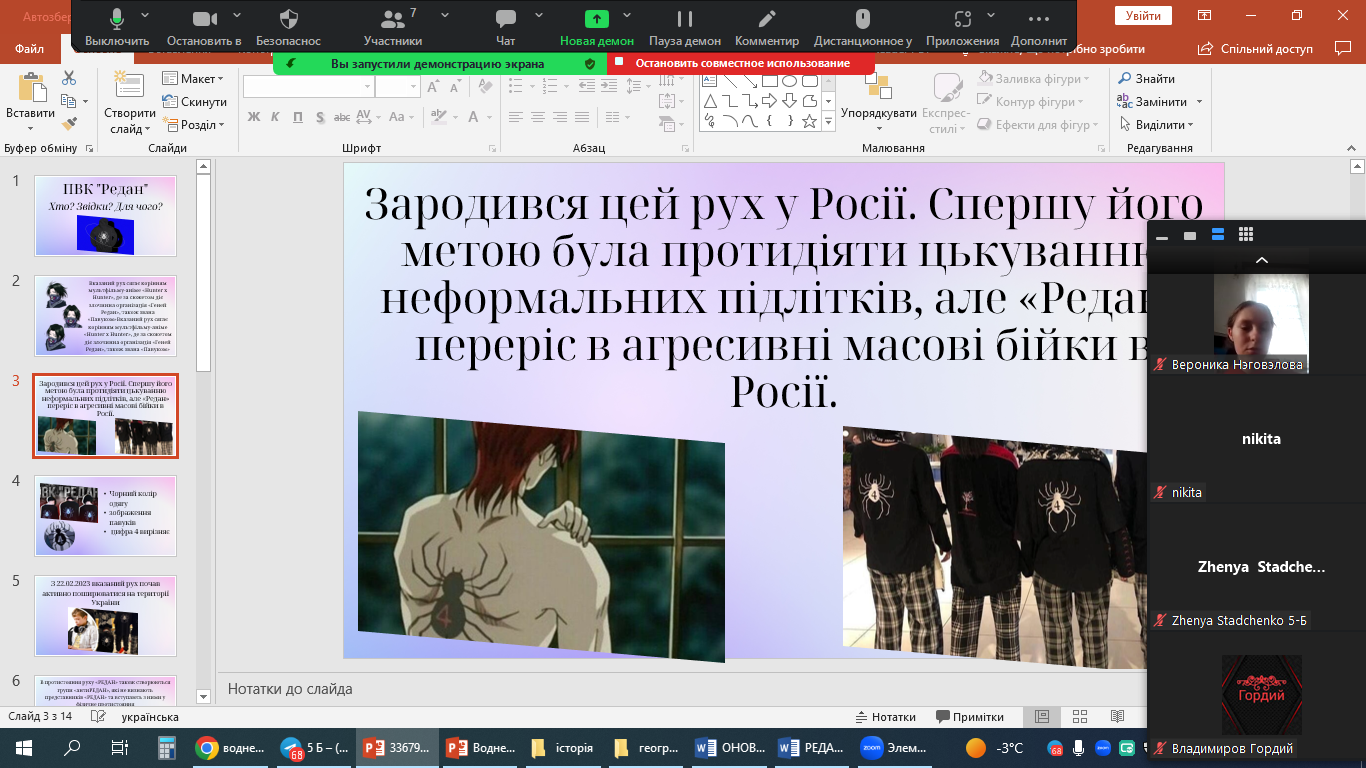1366x768 pixels.
Task: Expand the shapes gallery more arrow
Action: (x=828, y=122)
